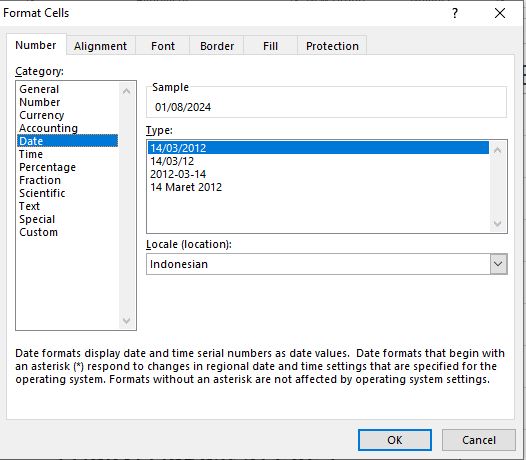This screenshot has width=526, height=460.
Task: Go to the Fill tab
Action: pyautogui.click(x=270, y=46)
